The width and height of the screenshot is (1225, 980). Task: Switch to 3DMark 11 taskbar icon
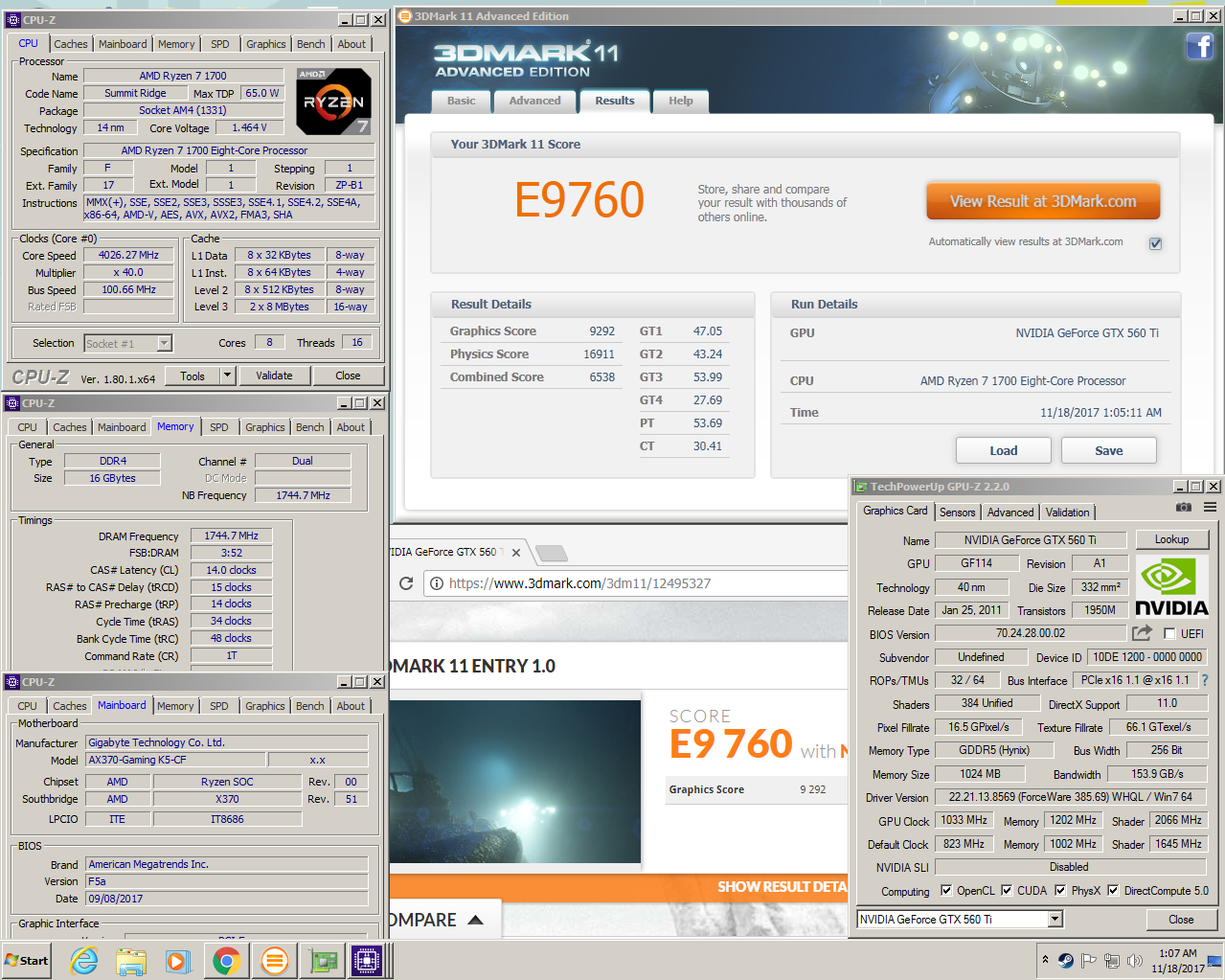click(273, 960)
